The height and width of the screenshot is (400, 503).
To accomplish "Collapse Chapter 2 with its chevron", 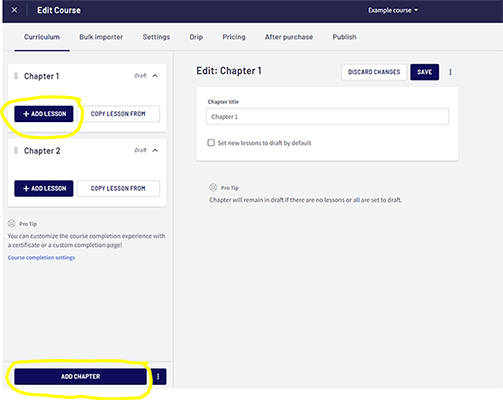I will (x=155, y=151).
